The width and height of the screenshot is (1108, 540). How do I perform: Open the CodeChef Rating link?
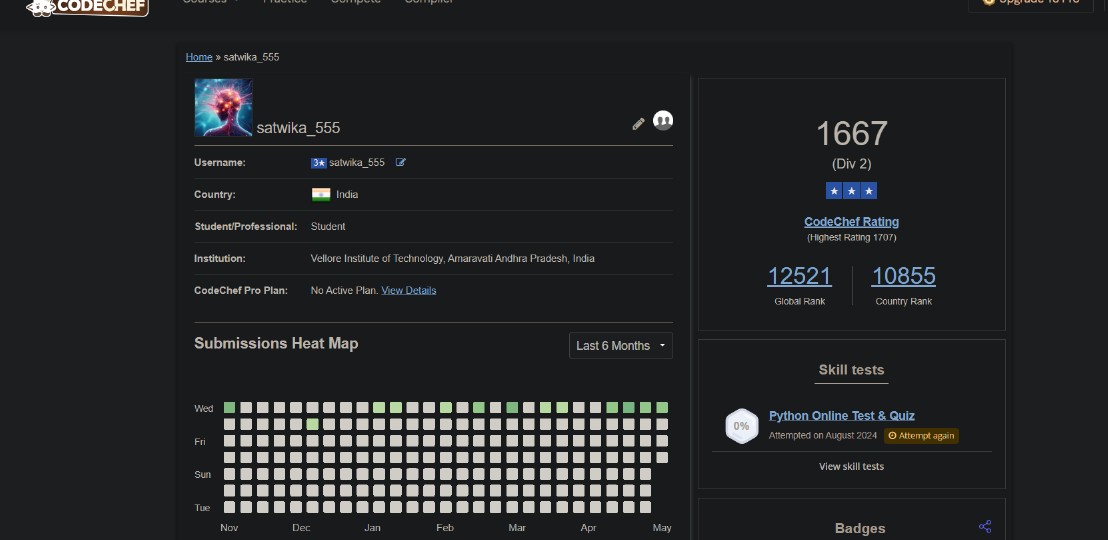point(851,222)
